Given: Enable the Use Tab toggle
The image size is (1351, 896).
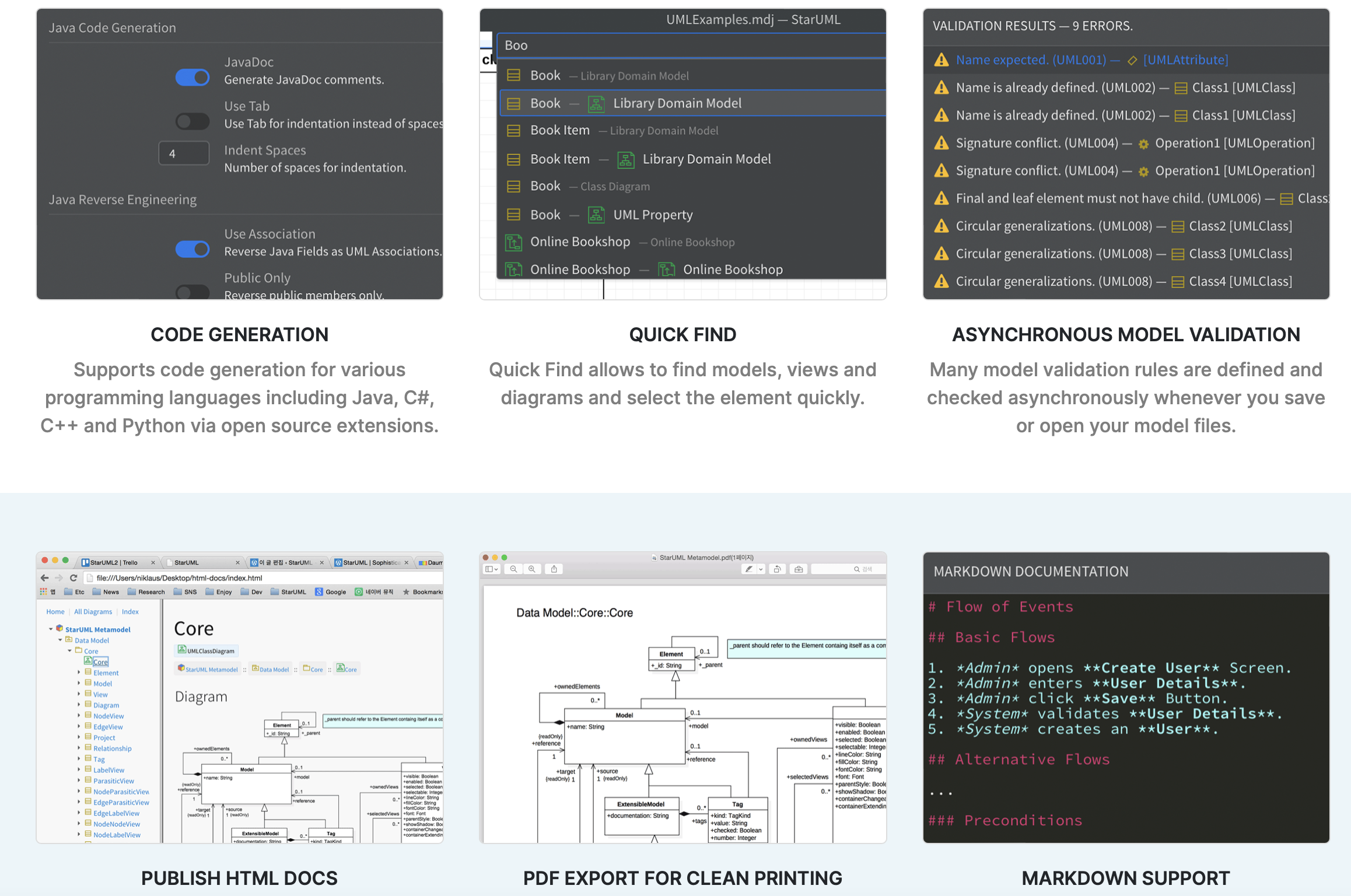Looking at the screenshot, I should (x=192, y=121).
